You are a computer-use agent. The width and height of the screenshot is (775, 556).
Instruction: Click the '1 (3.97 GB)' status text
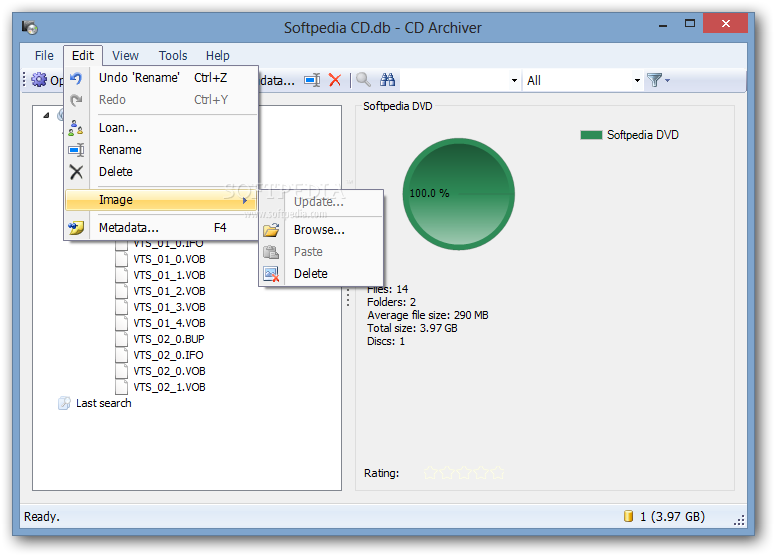click(x=672, y=516)
